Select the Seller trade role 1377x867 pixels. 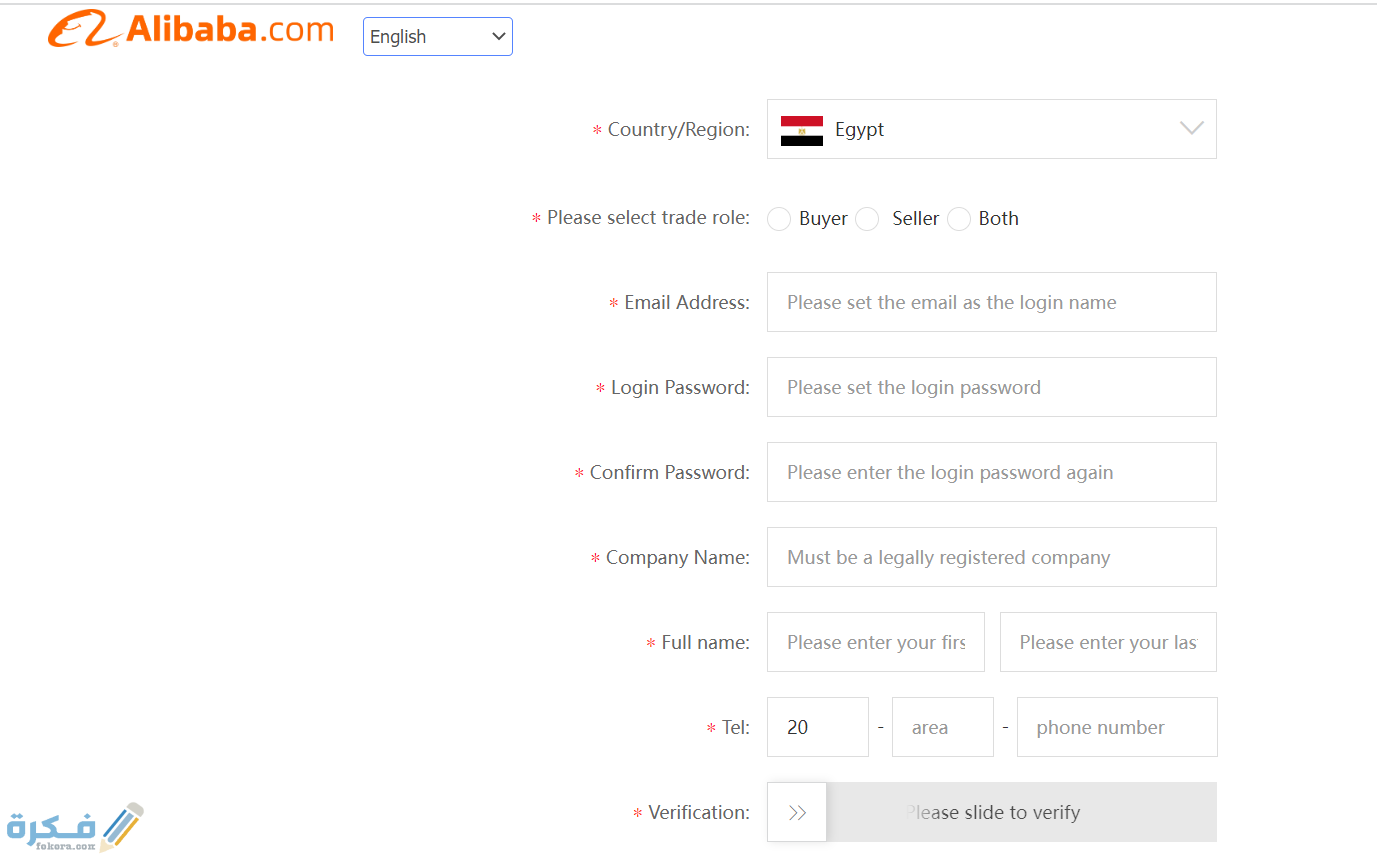(x=867, y=219)
